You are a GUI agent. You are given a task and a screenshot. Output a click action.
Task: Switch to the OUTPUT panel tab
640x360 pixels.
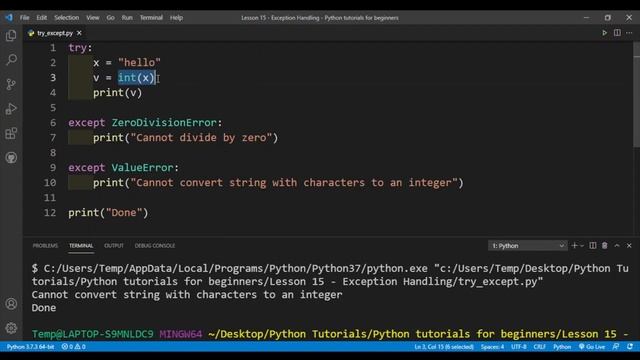(x=113, y=245)
